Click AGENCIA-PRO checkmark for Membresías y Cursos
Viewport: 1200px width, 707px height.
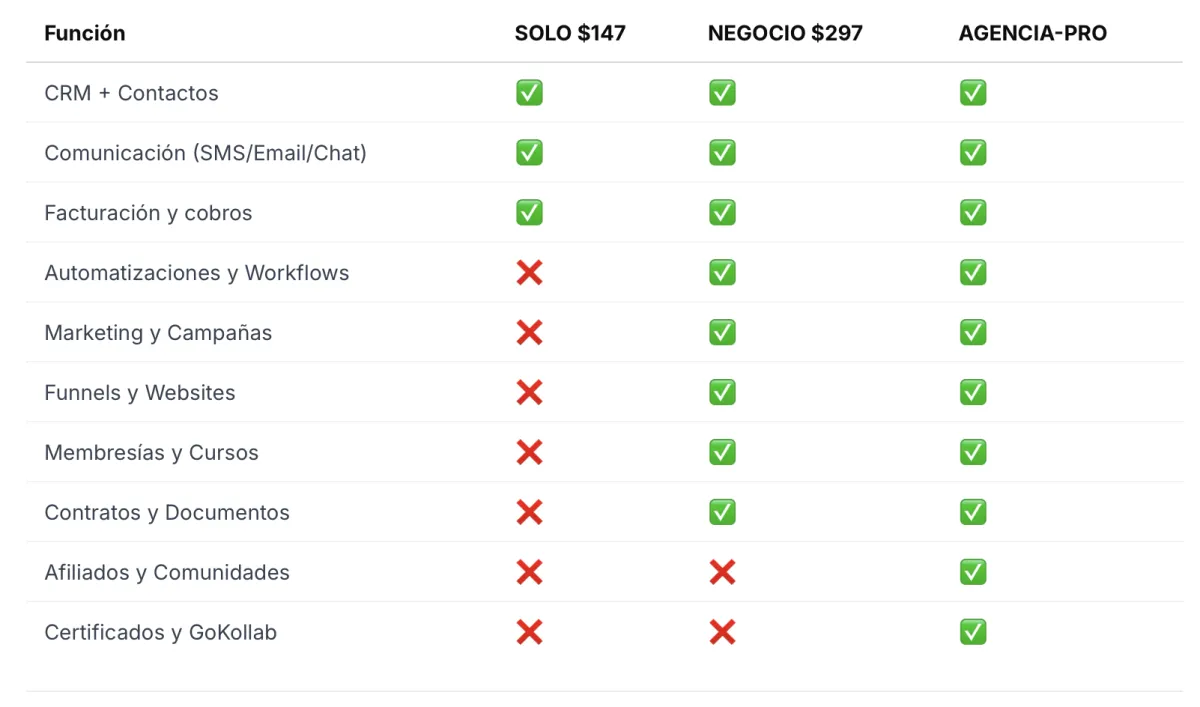[x=973, y=452]
